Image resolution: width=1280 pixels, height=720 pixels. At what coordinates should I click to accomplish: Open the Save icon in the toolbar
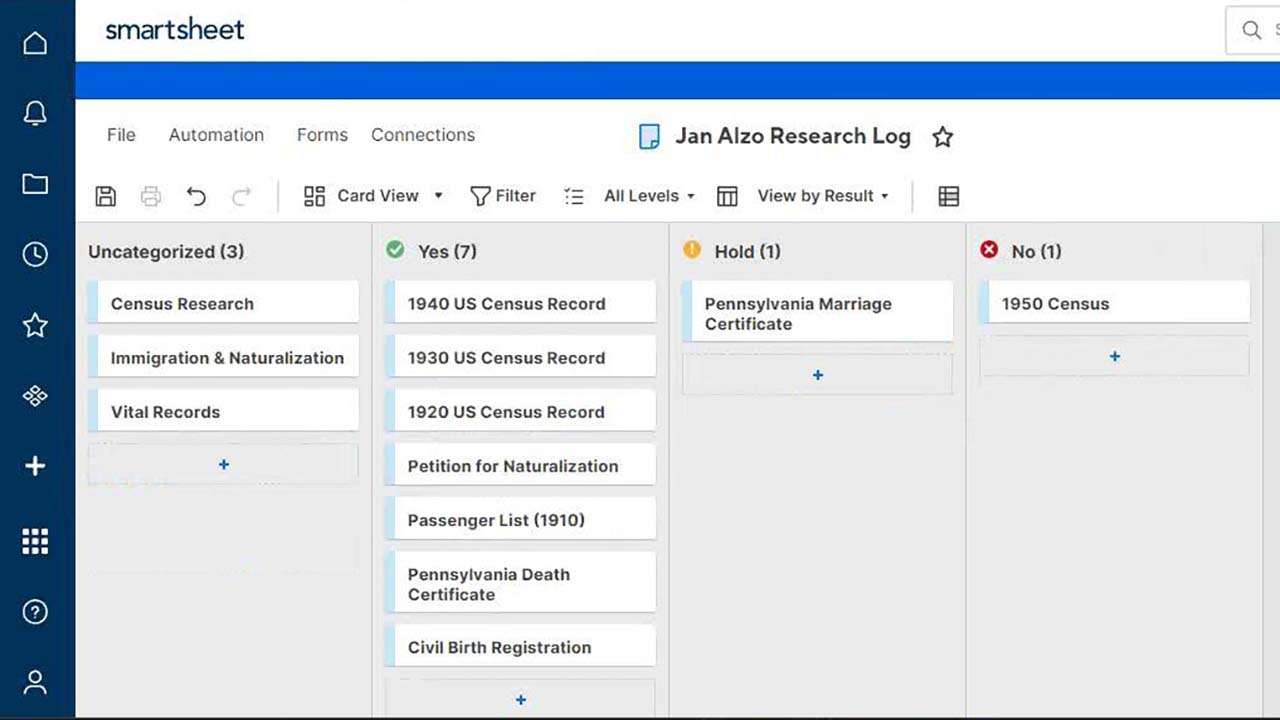(x=105, y=196)
